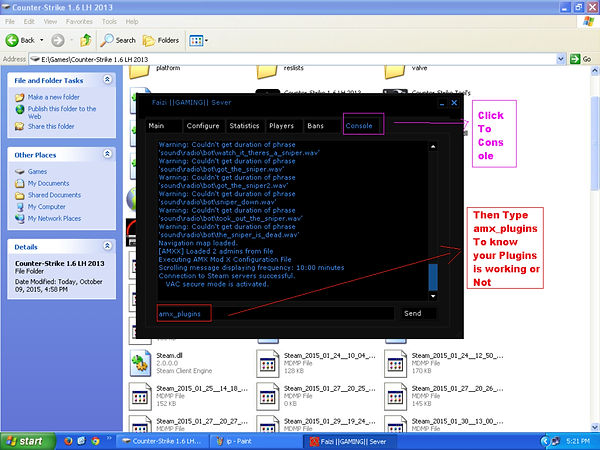Open the File menu
600x450 pixels.
point(10,21)
